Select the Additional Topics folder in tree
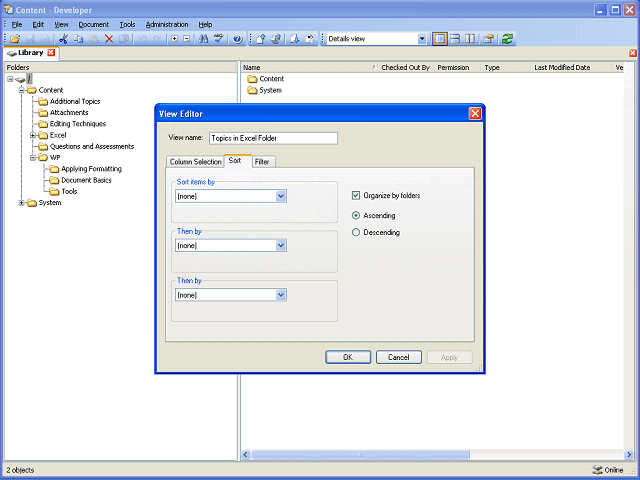The height and width of the screenshot is (480, 640). pos(75,102)
